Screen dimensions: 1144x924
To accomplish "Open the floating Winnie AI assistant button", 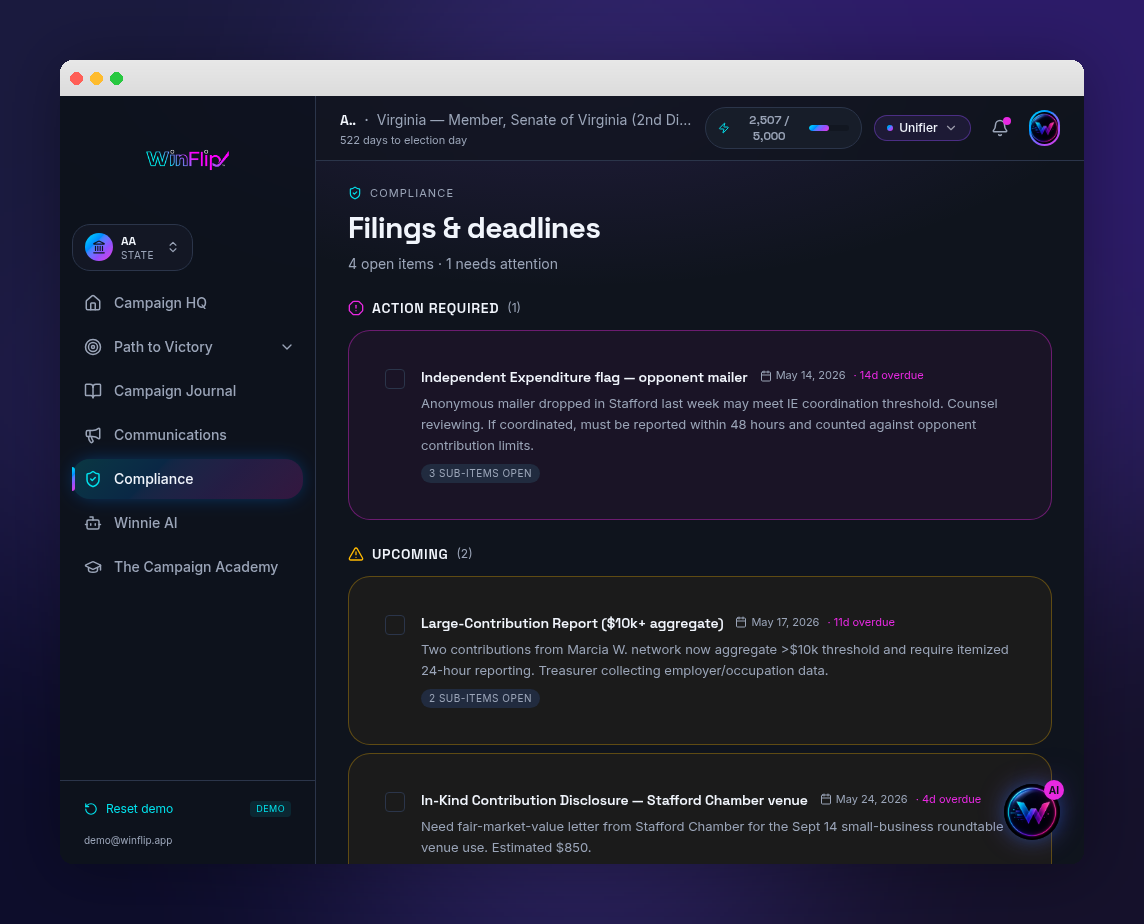I will [1032, 812].
